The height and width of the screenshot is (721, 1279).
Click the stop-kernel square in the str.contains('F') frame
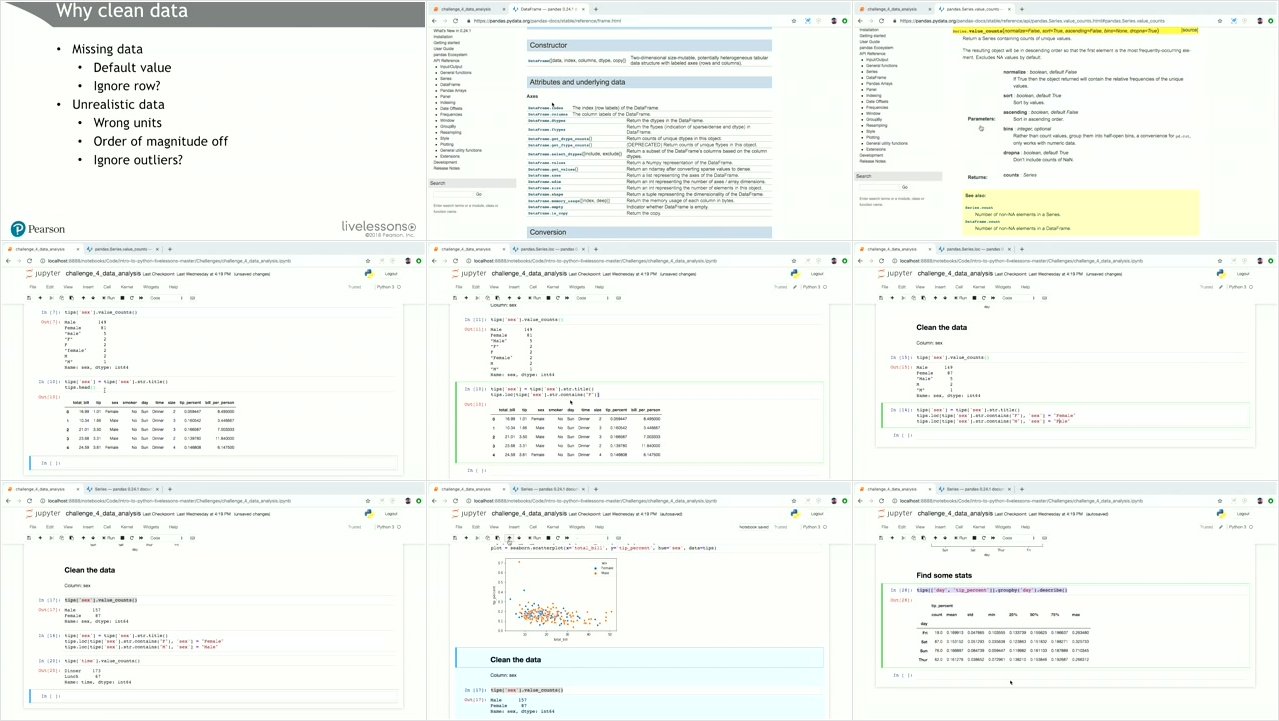(x=548, y=298)
